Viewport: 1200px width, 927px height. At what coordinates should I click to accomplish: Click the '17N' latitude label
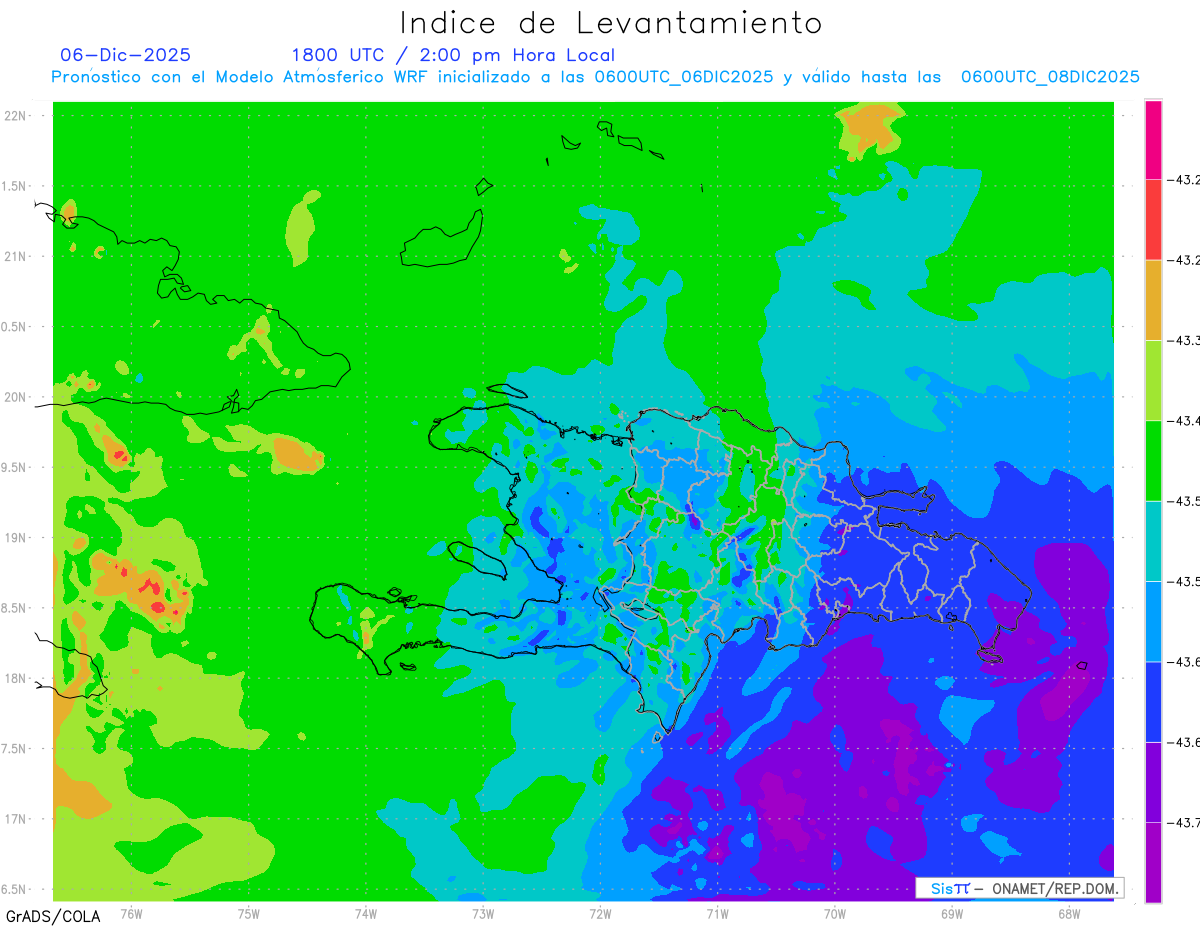coord(16,818)
